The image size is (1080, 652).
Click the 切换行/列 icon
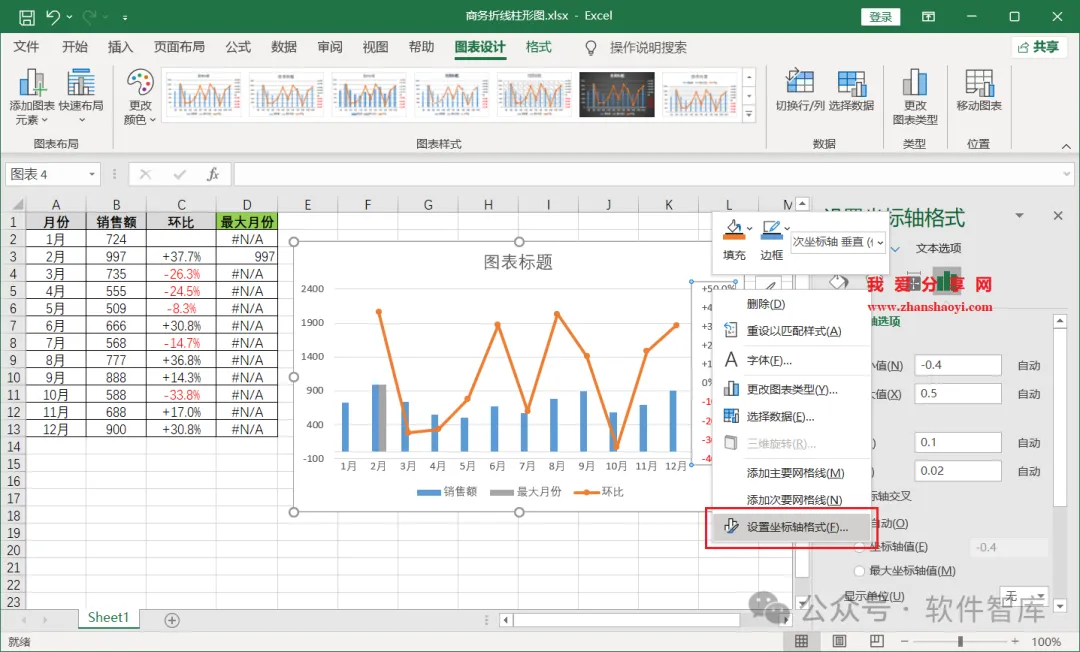800,83
